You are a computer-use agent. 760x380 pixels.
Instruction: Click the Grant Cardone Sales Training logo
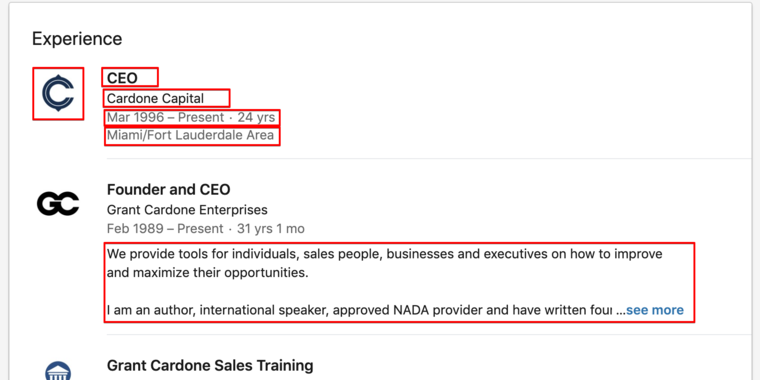[58, 371]
